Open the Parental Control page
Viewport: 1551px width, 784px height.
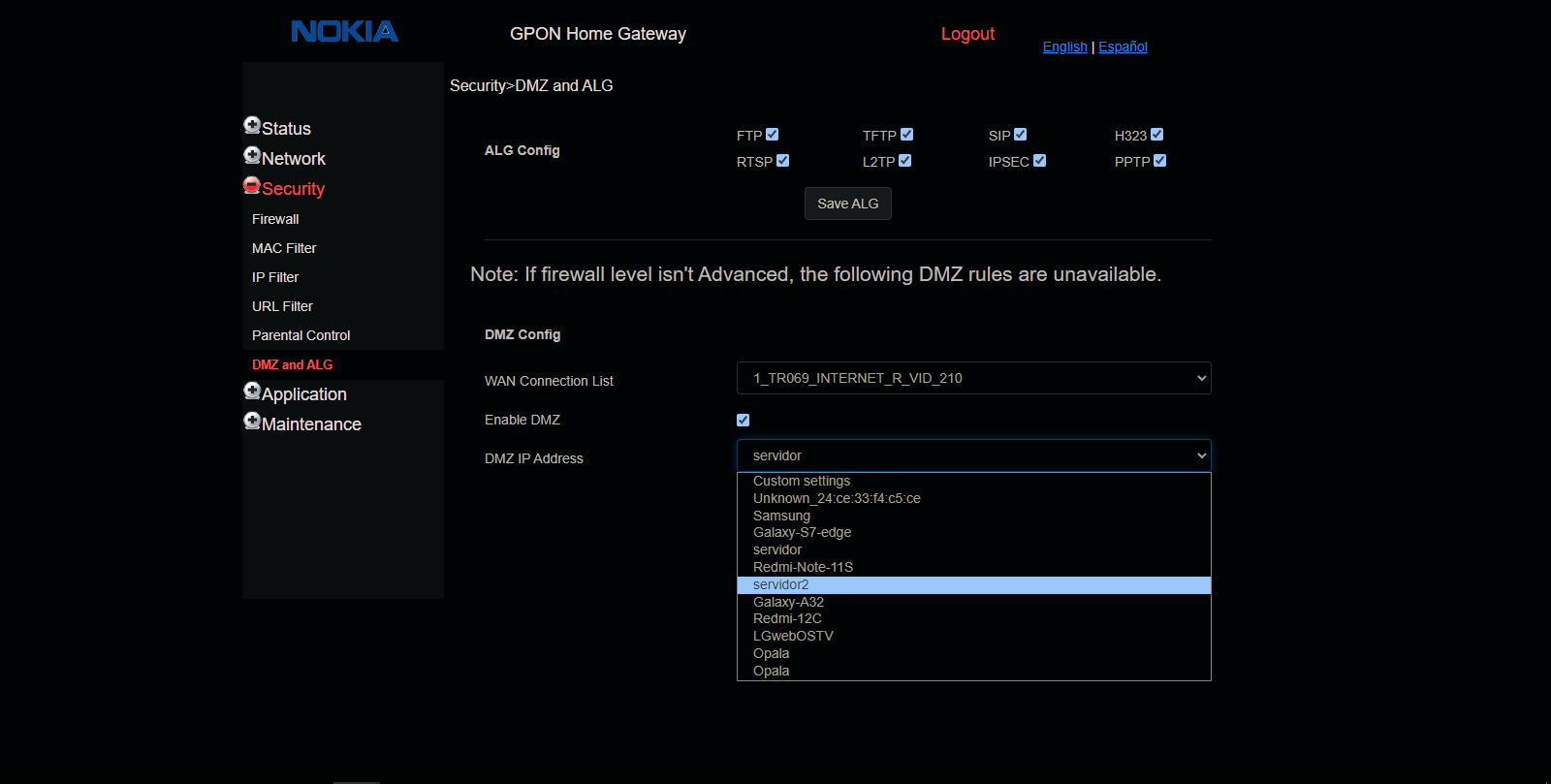[x=301, y=335]
